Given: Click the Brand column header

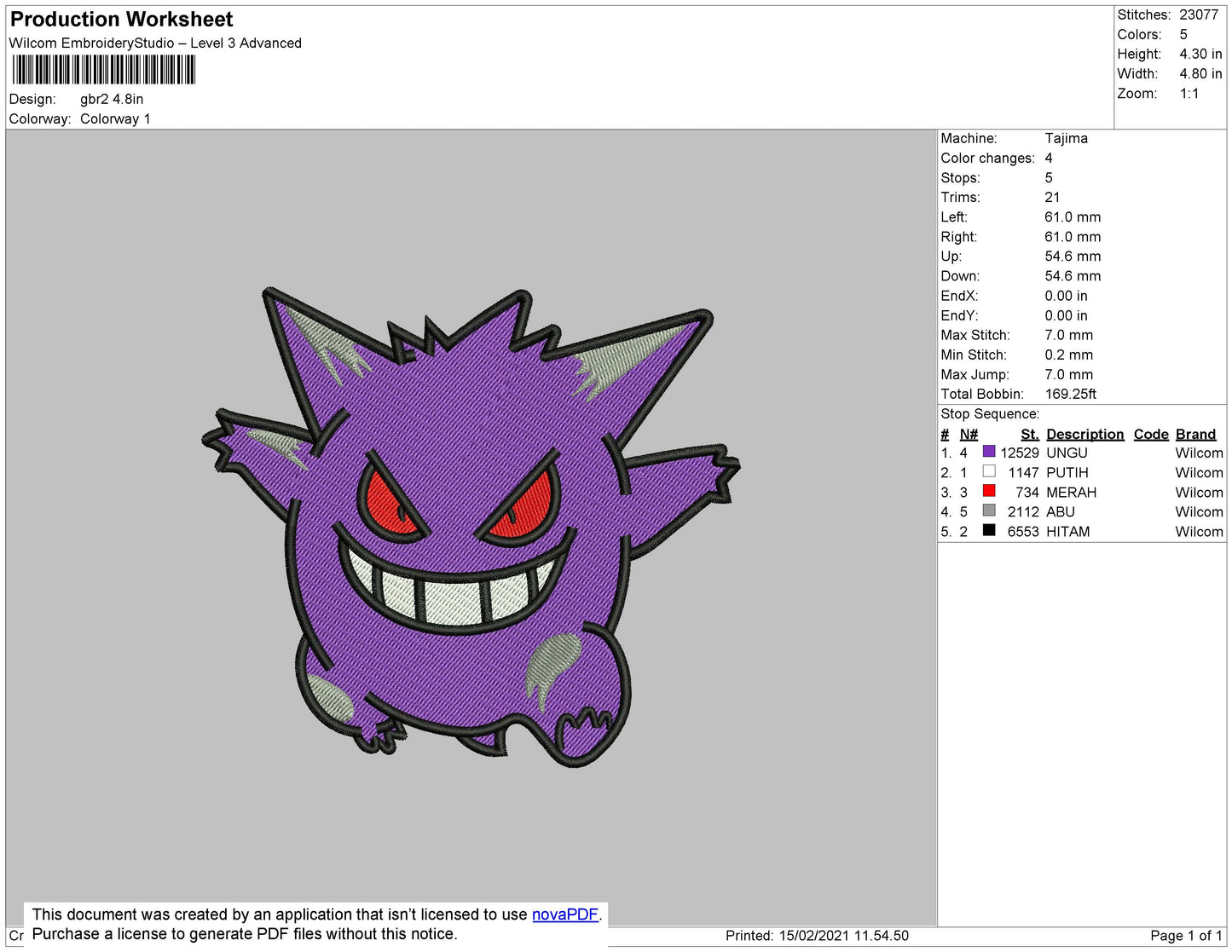Looking at the screenshot, I should pyautogui.click(x=1195, y=434).
